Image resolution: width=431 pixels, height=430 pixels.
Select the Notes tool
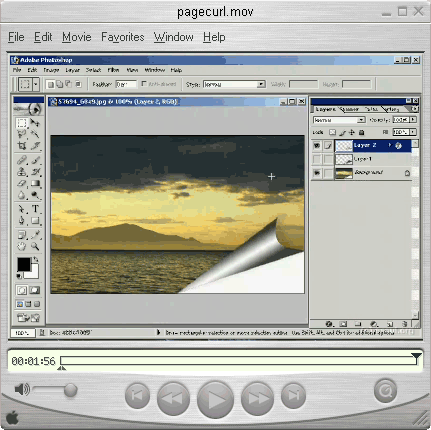22,235
